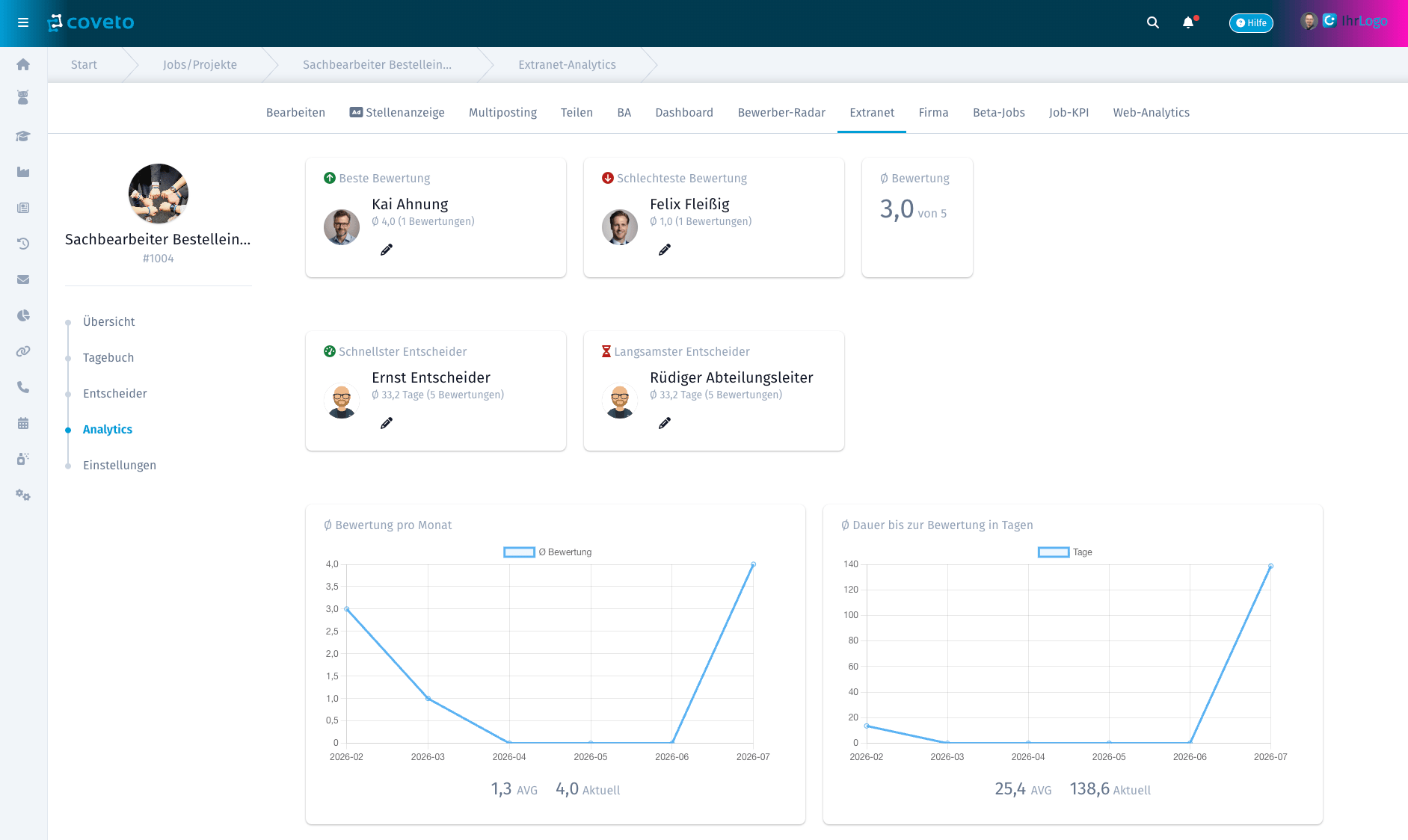Click the job profile picture thumbnail
Image resolution: width=1408 pixels, height=840 pixels.
click(x=159, y=194)
